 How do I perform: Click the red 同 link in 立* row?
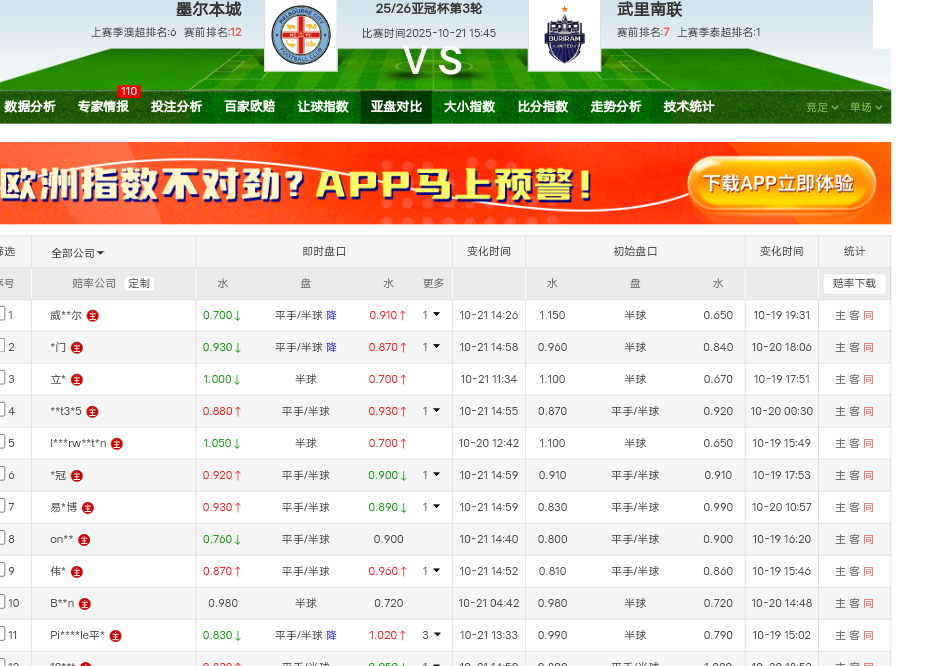pos(868,380)
